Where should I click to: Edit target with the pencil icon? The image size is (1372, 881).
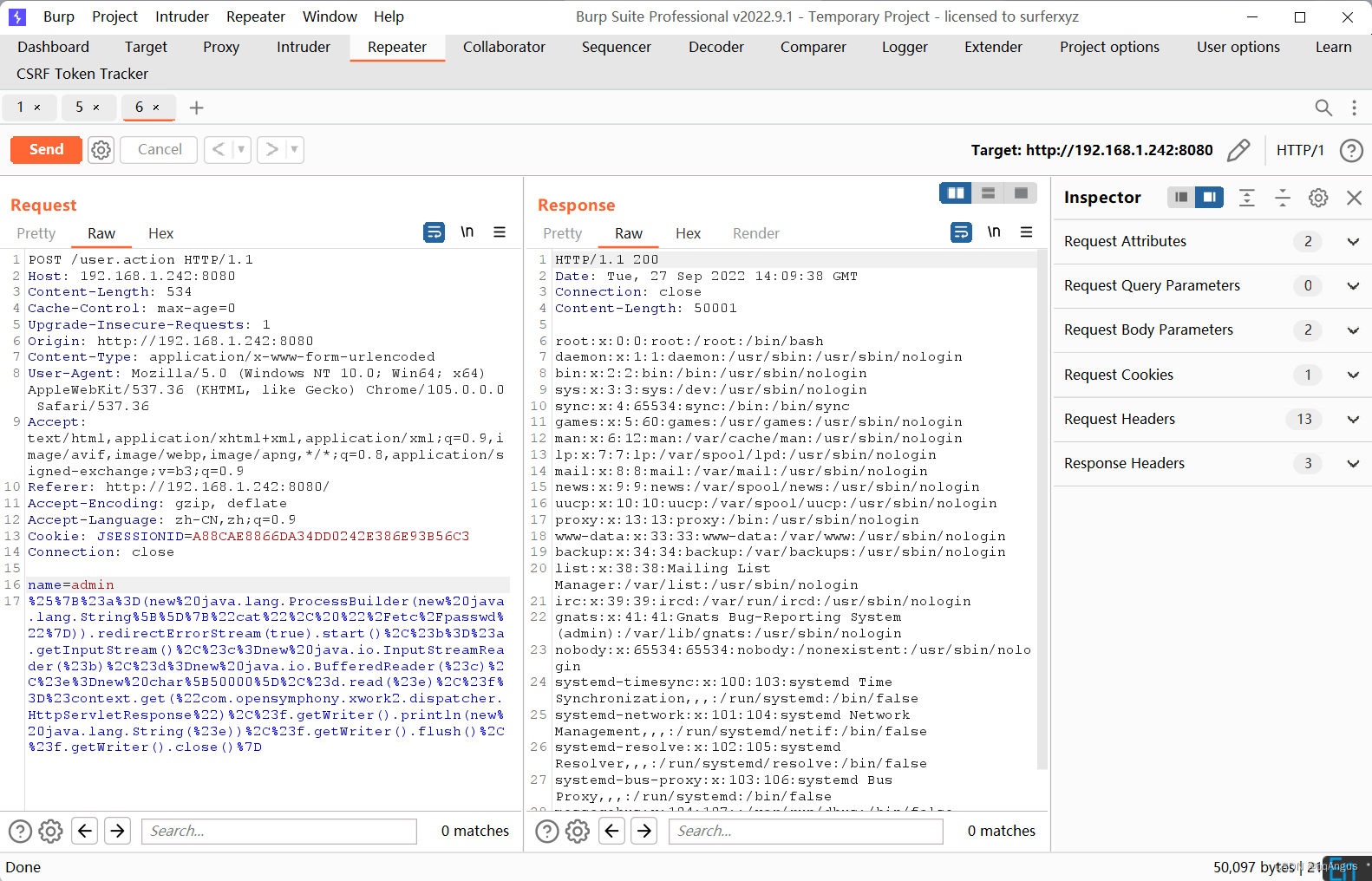point(1238,150)
